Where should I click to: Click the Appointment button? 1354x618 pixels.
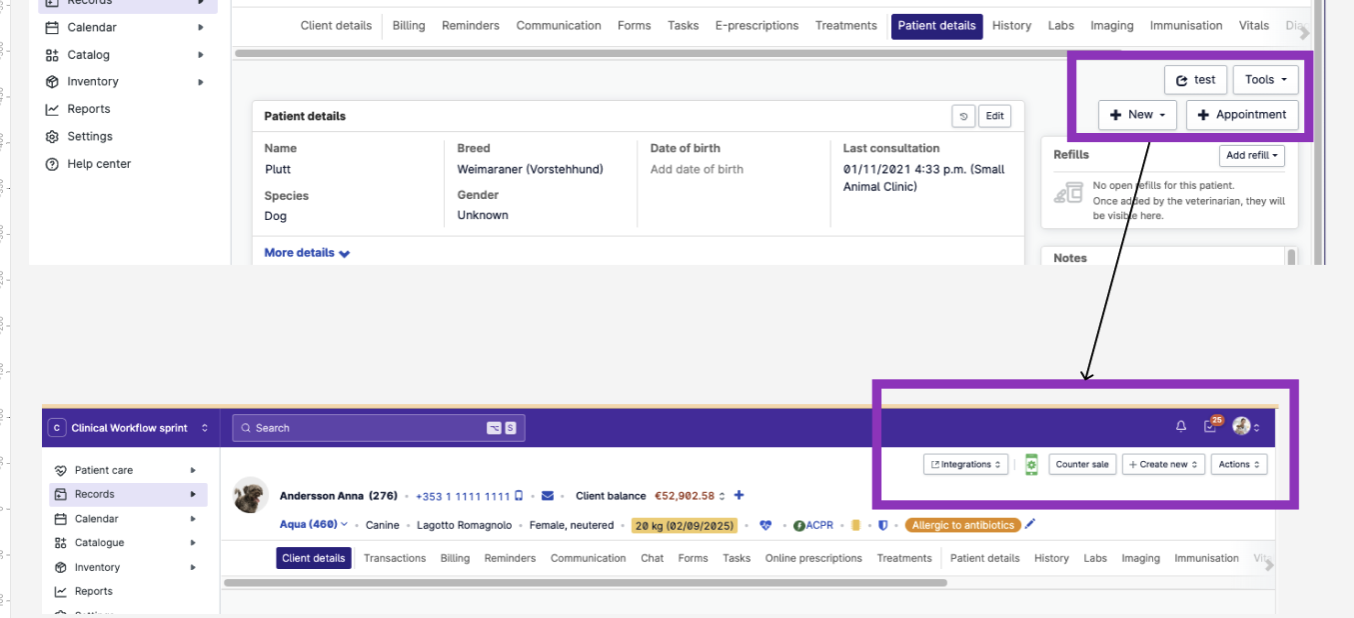click(1242, 115)
